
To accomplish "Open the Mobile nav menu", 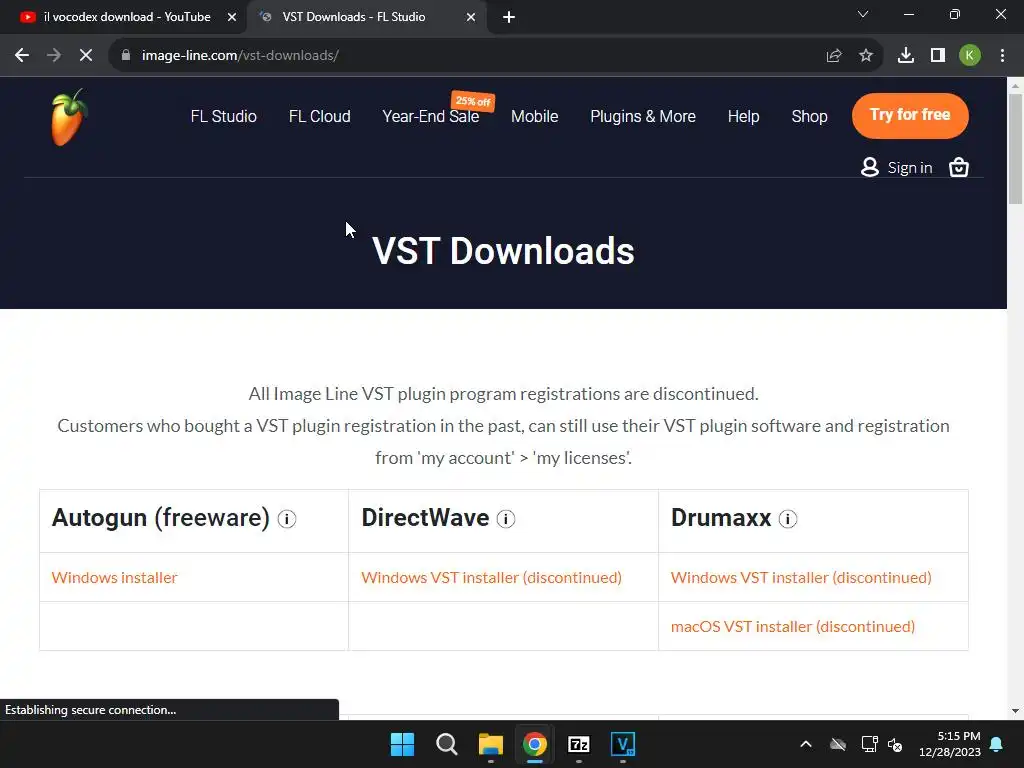I will pos(534,116).
